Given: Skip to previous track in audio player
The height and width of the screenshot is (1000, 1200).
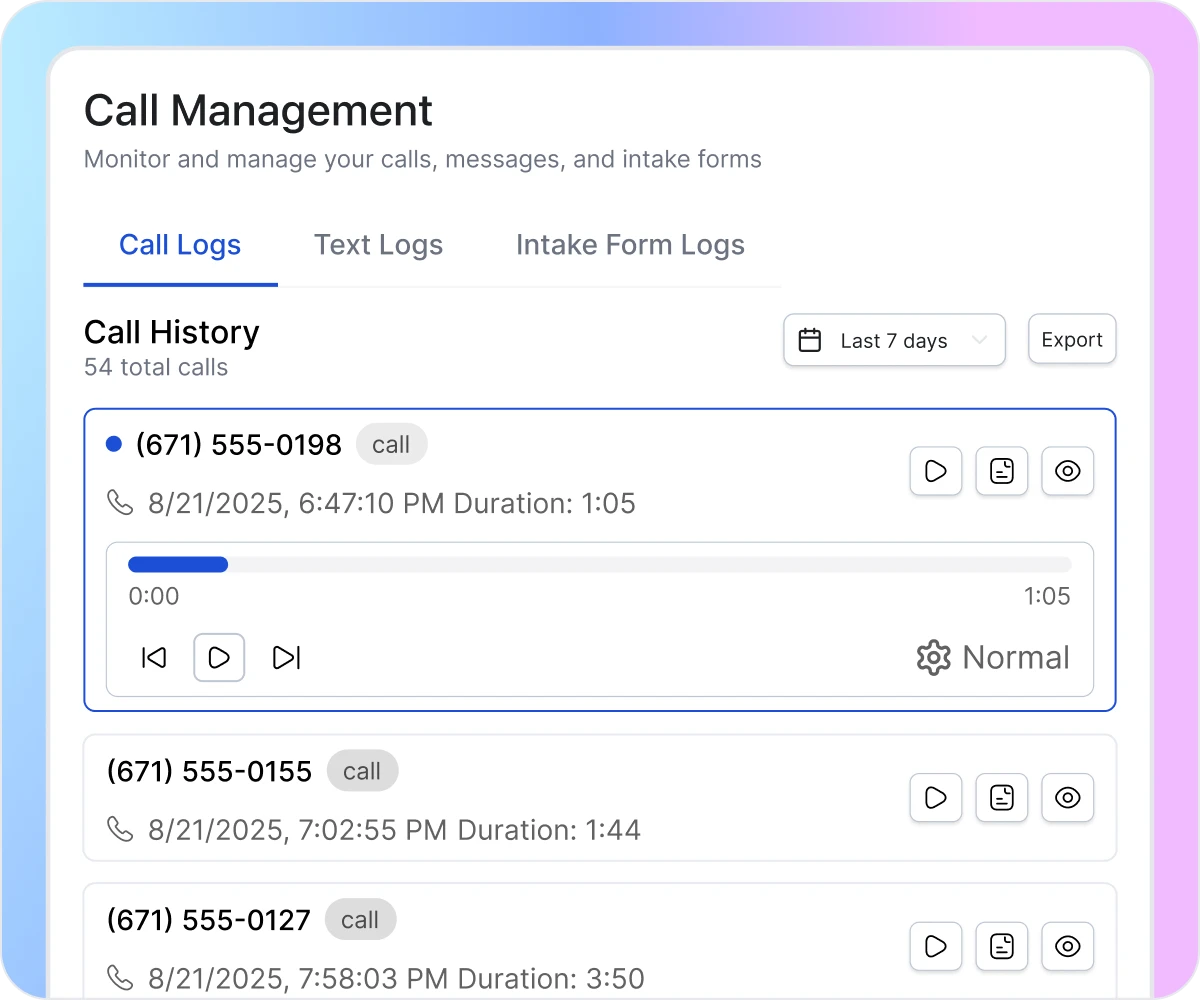Looking at the screenshot, I should [x=154, y=657].
